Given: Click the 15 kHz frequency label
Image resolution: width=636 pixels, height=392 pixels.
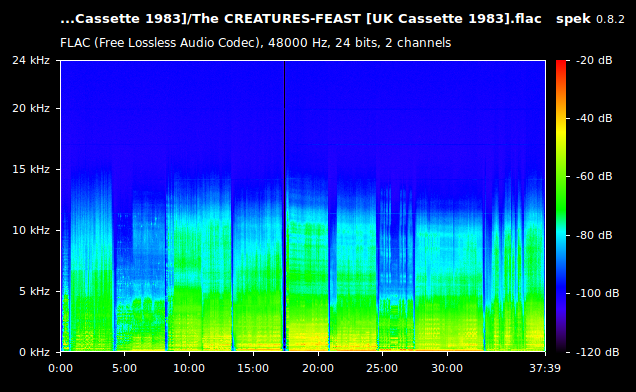Looking at the screenshot, I should tap(31, 169).
